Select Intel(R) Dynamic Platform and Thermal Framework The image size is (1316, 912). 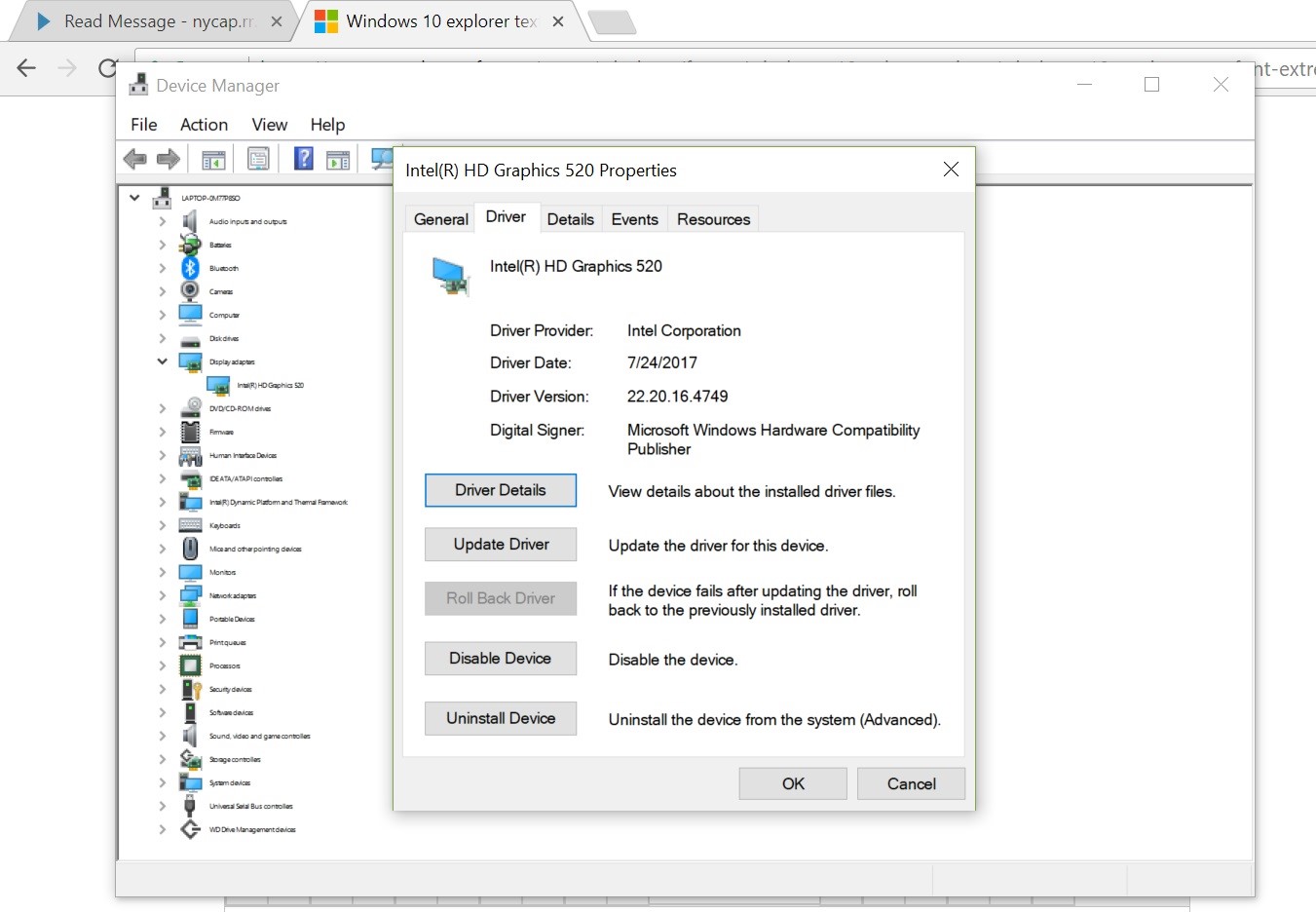point(278,502)
